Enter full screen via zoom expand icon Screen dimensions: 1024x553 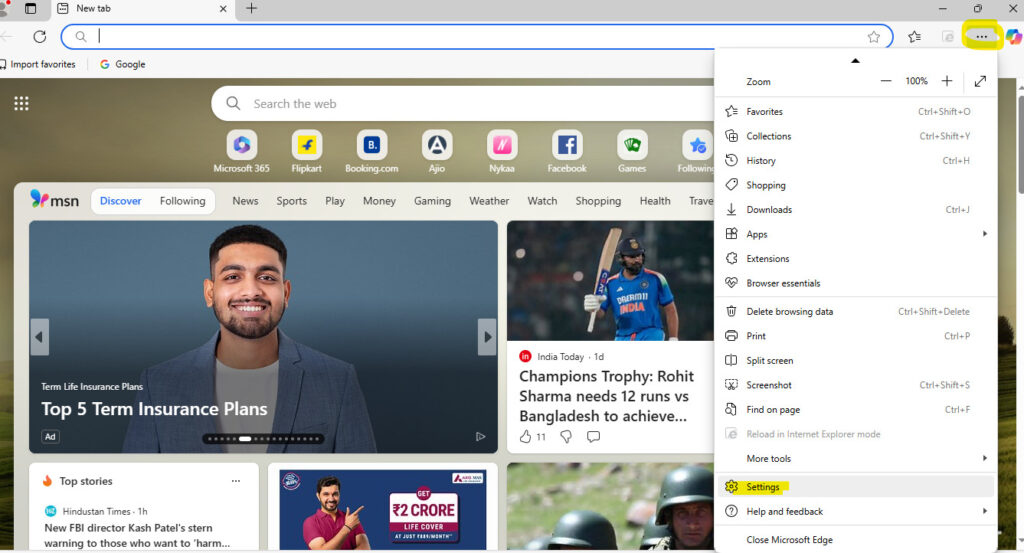tap(980, 81)
